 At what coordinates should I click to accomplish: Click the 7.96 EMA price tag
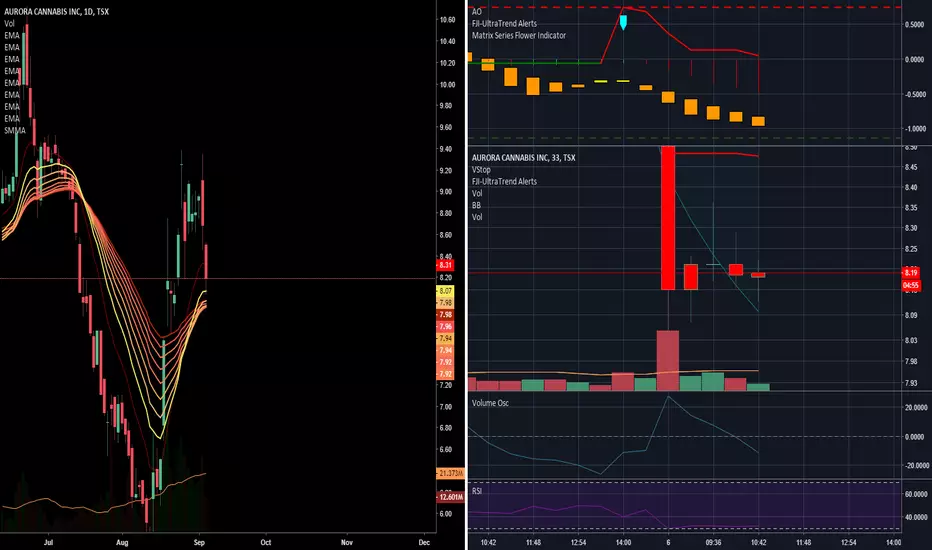(x=445, y=326)
